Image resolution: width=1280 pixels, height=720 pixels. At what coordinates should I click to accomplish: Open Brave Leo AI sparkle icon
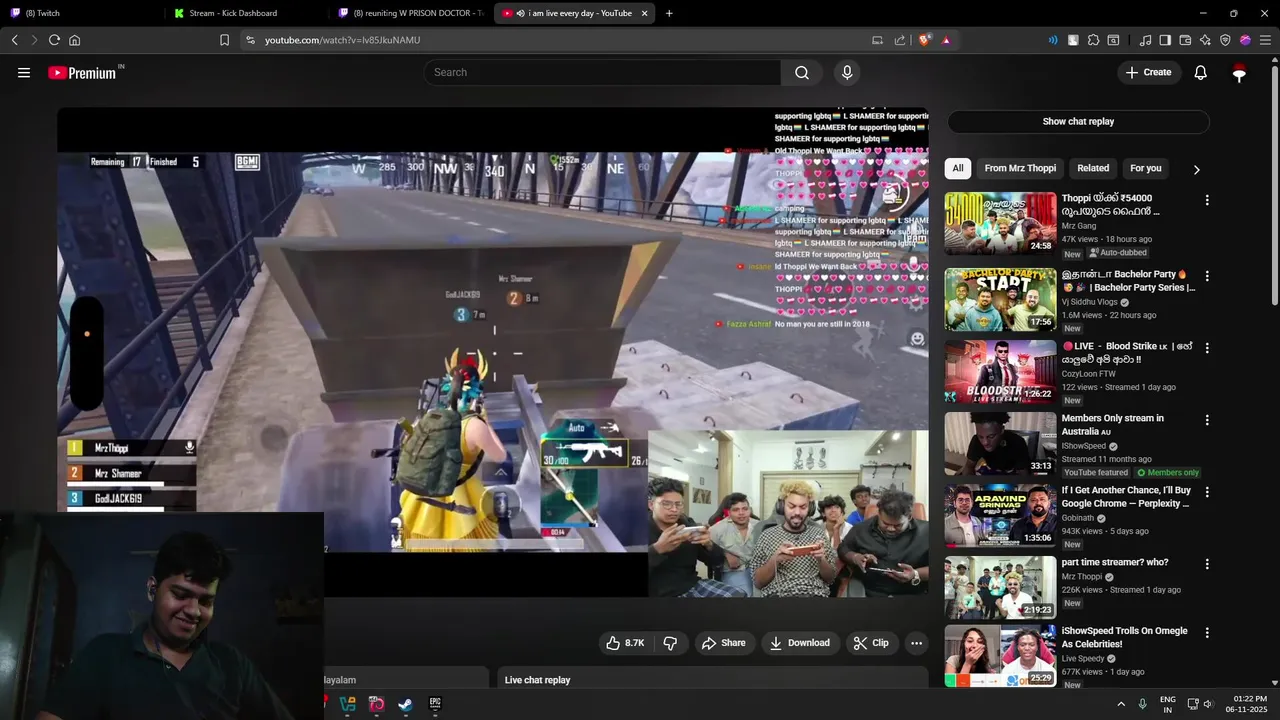click(1205, 40)
